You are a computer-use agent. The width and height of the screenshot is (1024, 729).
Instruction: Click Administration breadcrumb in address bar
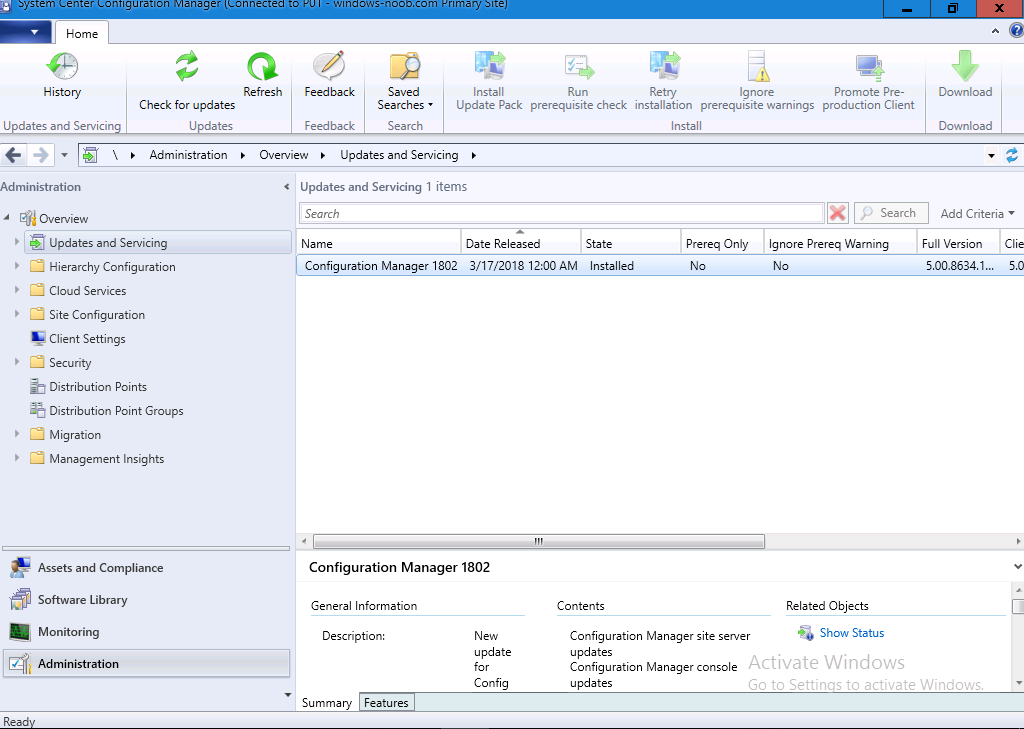(188, 155)
